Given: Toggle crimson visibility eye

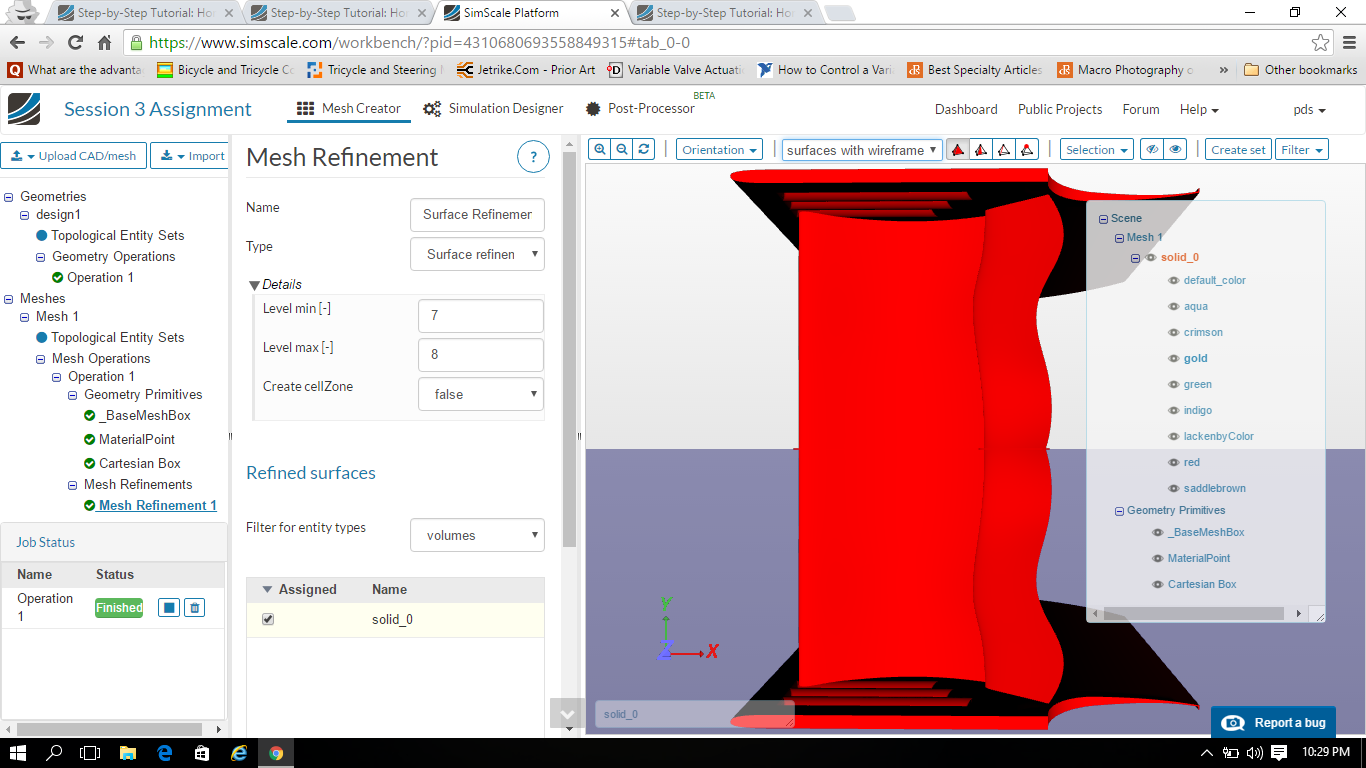Looking at the screenshot, I should [1174, 333].
